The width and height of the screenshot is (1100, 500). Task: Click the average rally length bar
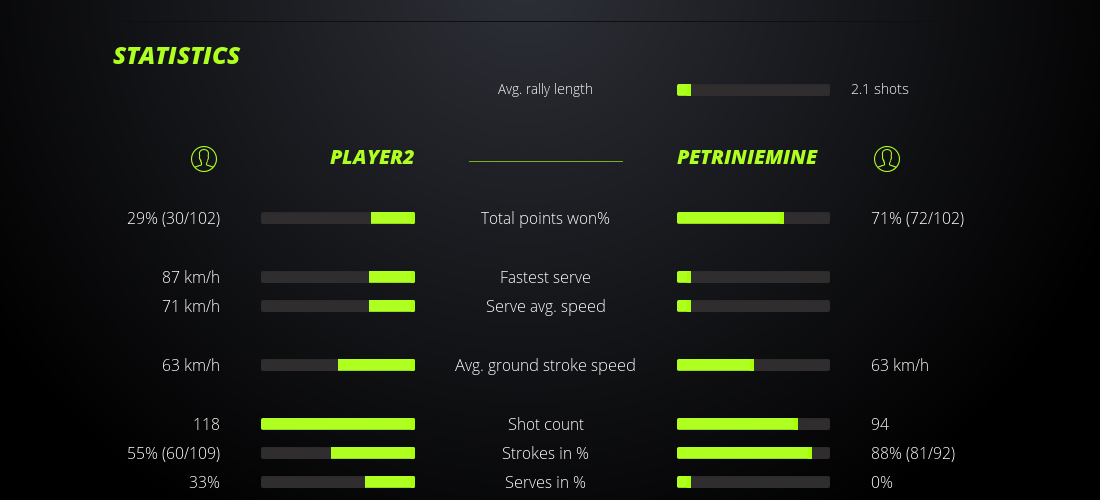pos(753,90)
